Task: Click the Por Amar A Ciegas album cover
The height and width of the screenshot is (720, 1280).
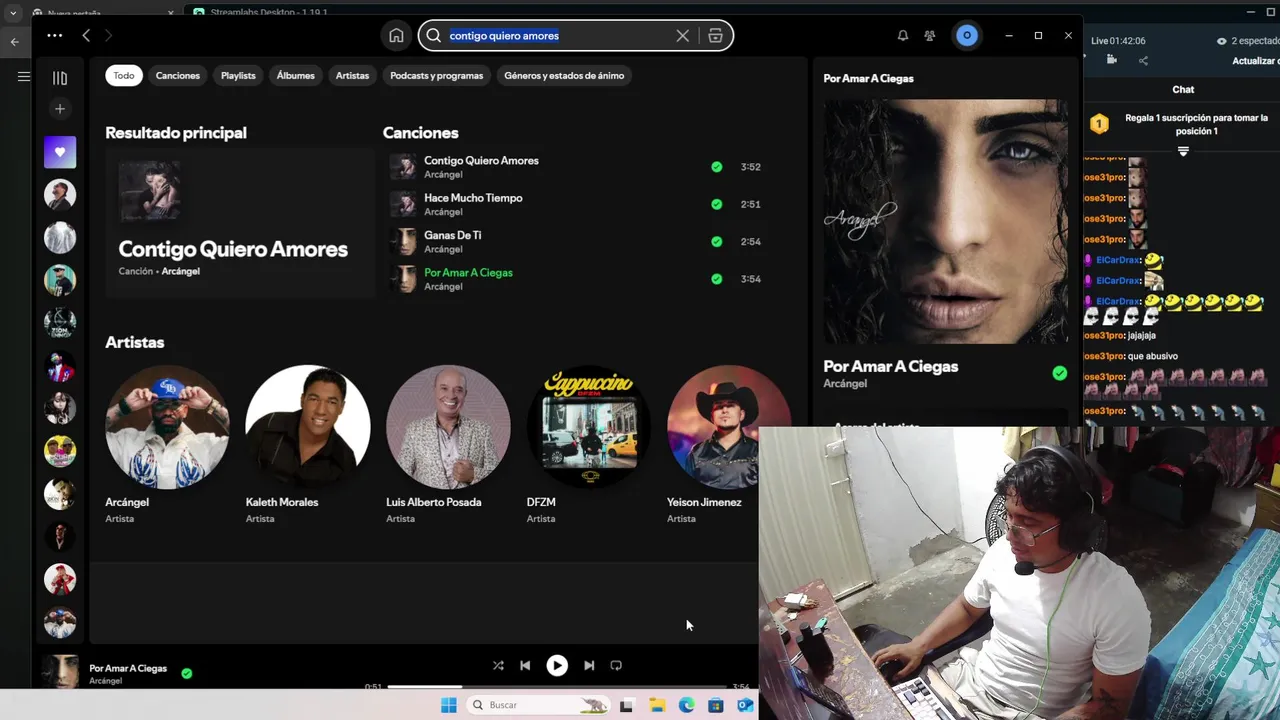Action: 946,221
